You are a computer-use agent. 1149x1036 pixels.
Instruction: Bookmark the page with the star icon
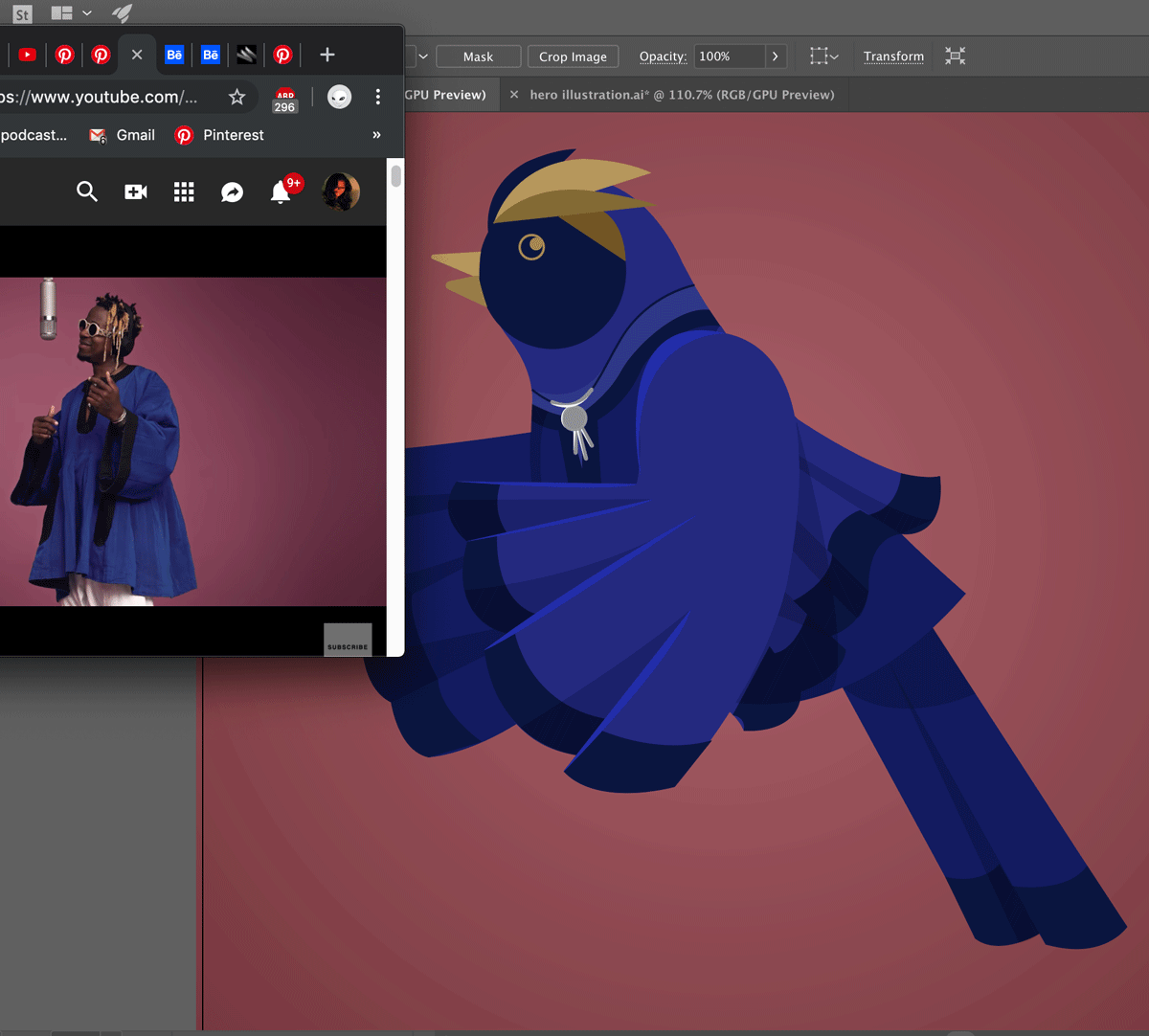[x=237, y=97]
